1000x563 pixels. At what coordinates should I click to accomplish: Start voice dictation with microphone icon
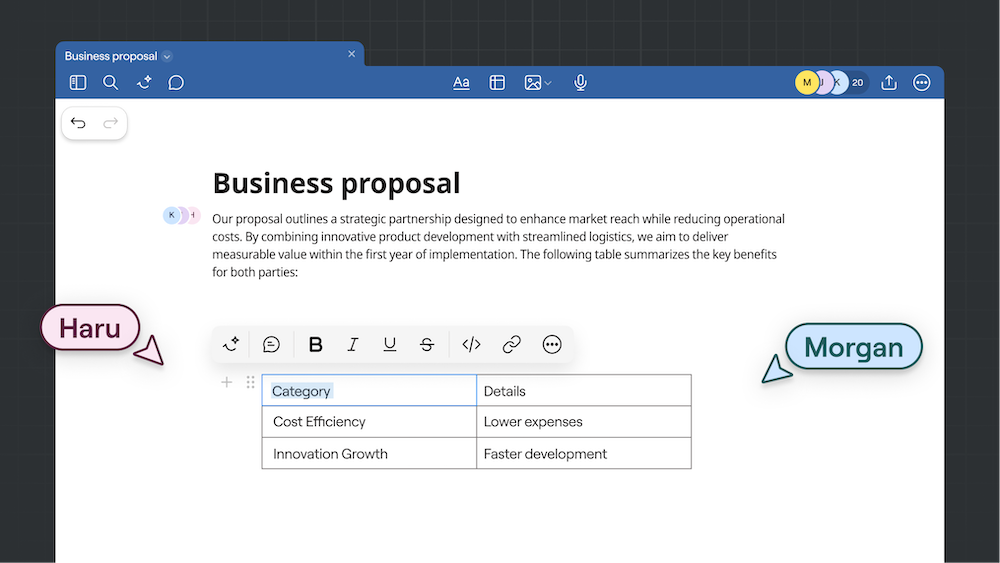[x=580, y=83]
